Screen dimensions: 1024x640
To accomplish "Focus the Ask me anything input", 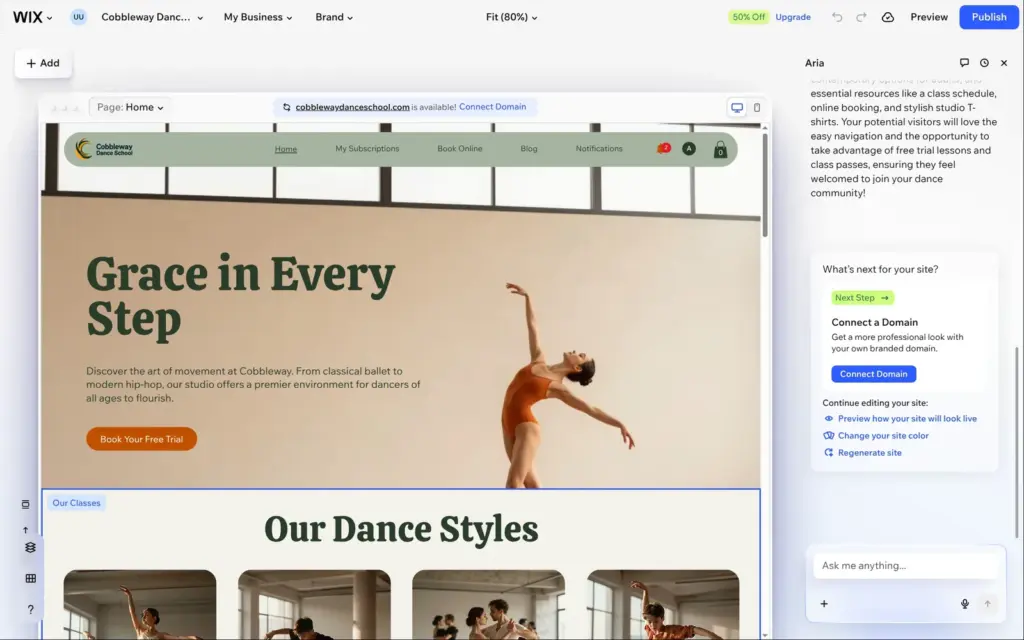I will [x=905, y=566].
